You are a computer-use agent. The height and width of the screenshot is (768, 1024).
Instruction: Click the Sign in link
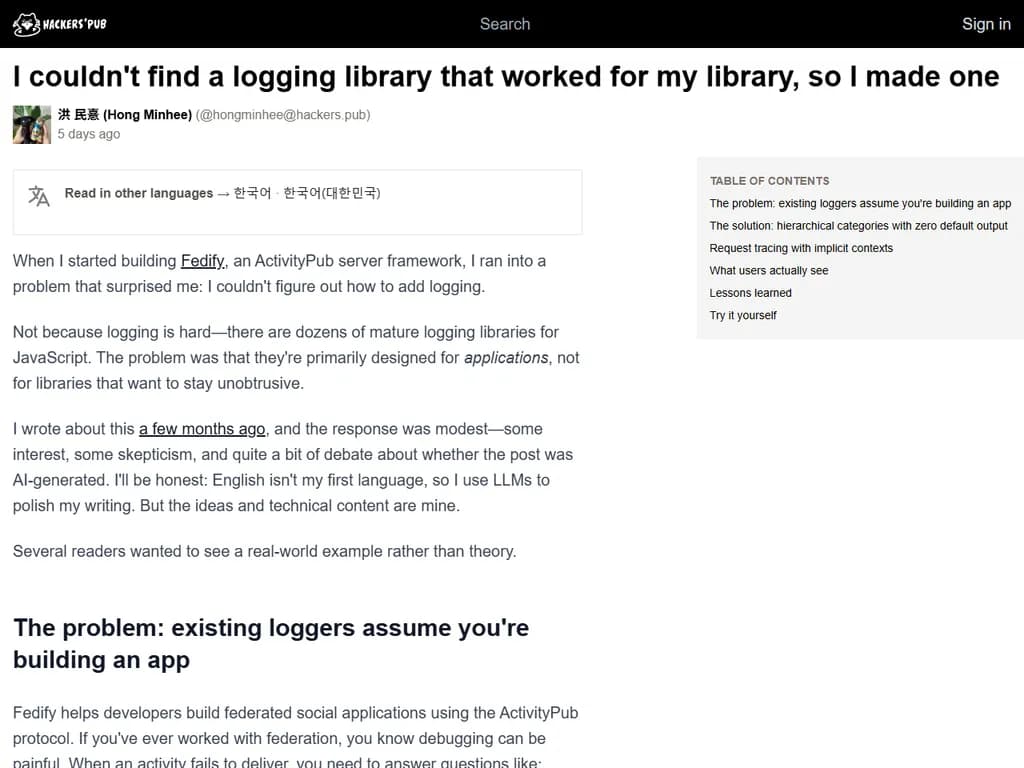pyautogui.click(x=986, y=23)
